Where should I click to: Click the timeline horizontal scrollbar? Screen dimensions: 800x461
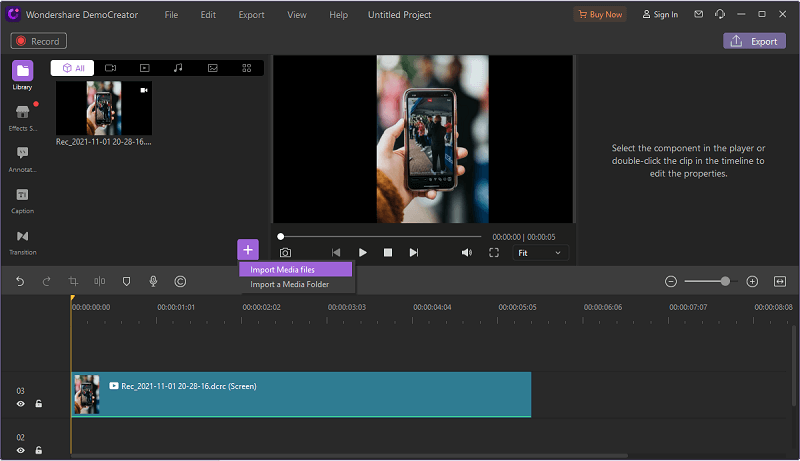point(349,455)
